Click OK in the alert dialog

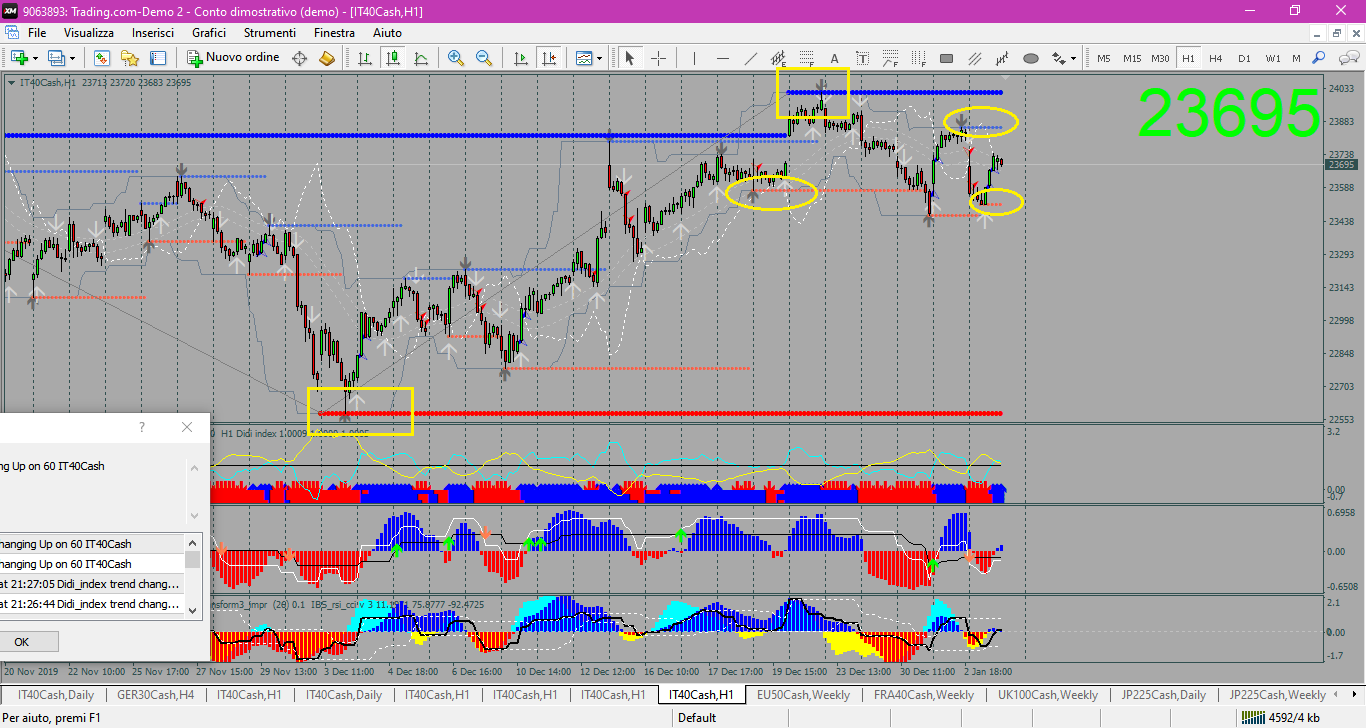(22, 642)
